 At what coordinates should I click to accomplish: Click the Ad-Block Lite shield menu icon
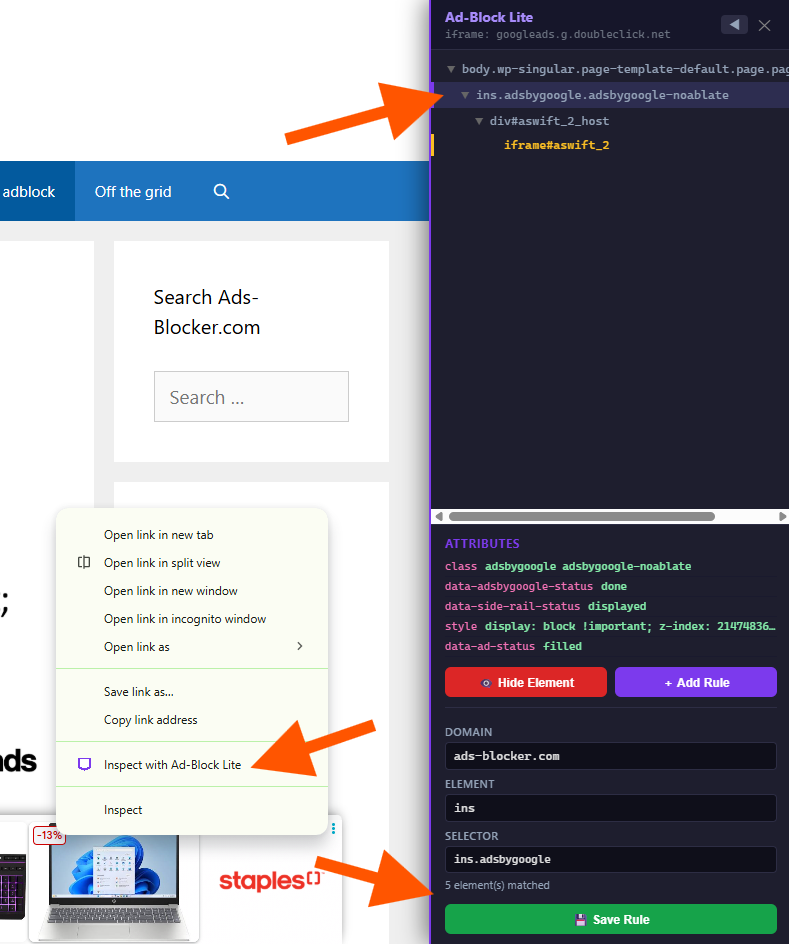84,765
